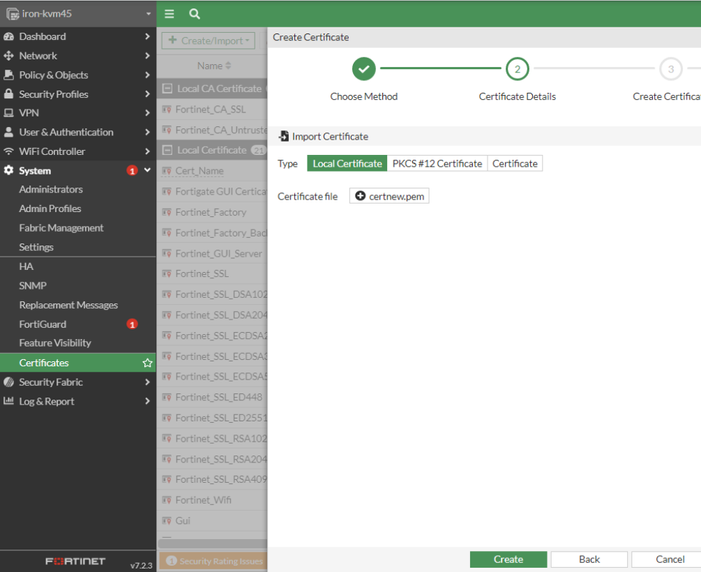
Task: Select the Fortinet_CA_SSL row
Action: pos(212,110)
